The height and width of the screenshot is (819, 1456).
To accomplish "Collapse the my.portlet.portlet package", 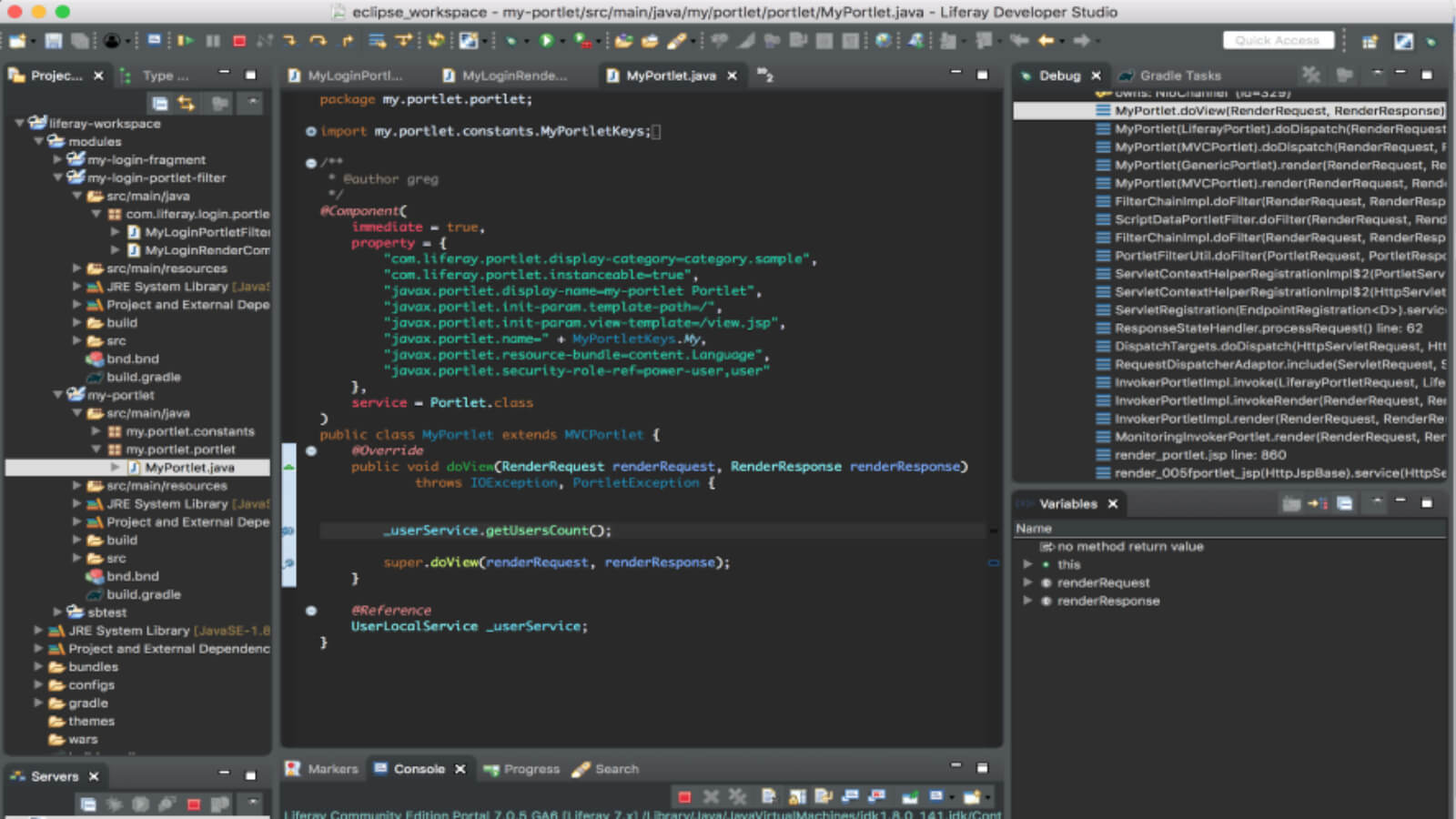I will point(96,450).
